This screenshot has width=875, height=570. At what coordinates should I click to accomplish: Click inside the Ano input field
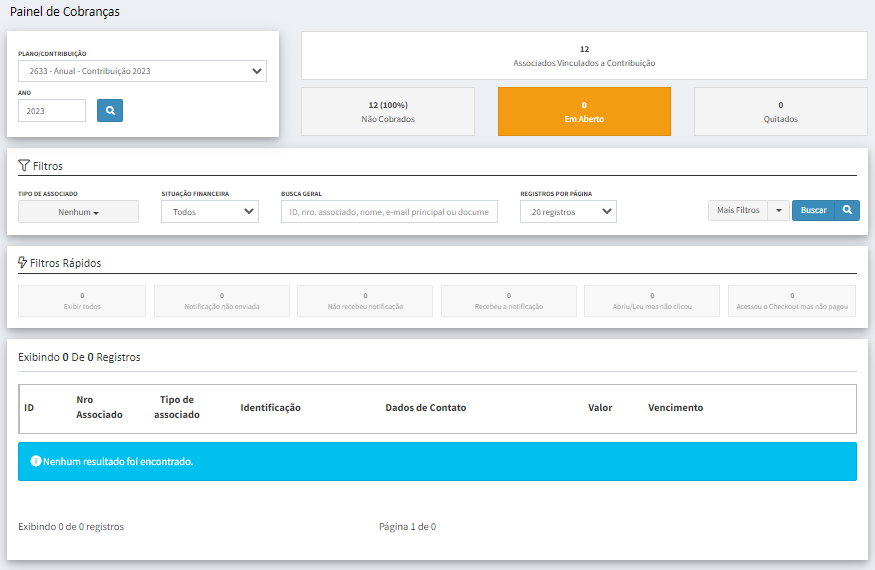coord(52,111)
